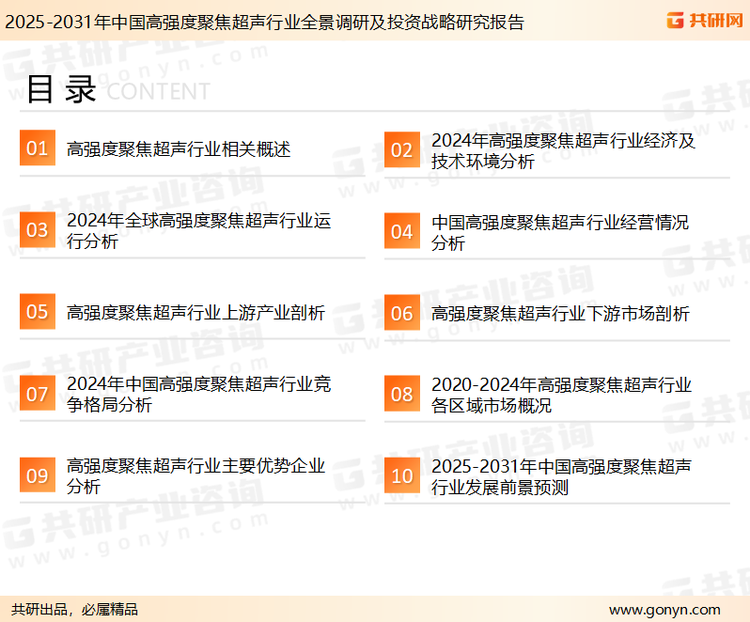Click the 10 orange number badge
This screenshot has height=622, width=750.
click(x=402, y=476)
